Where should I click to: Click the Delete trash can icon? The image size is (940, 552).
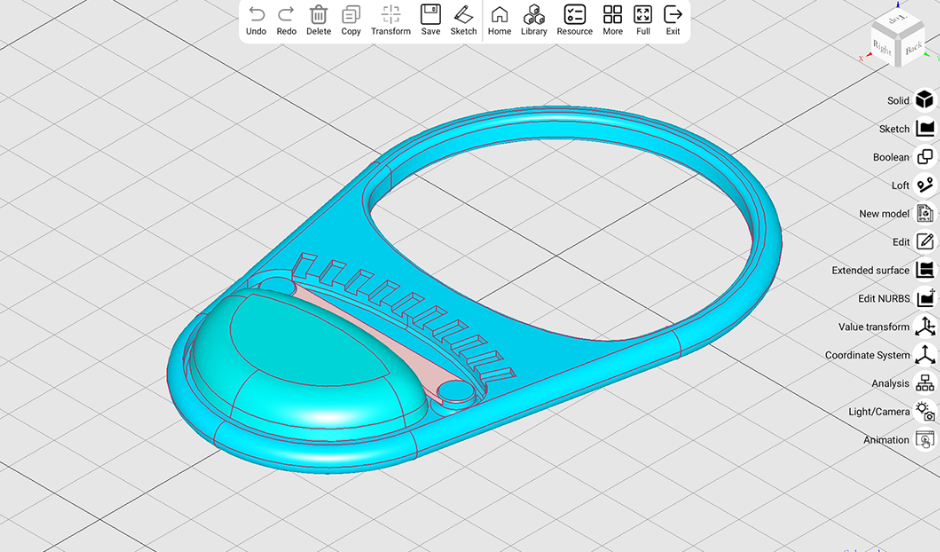tap(318, 14)
